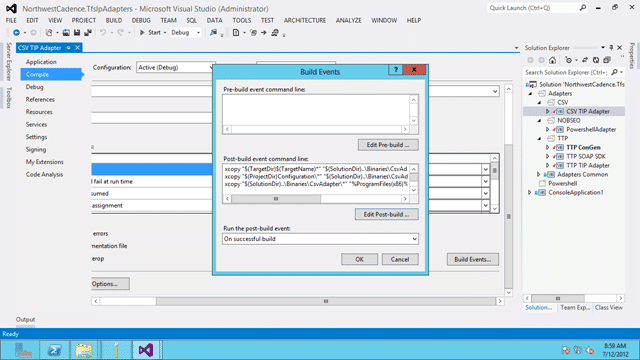640x360 pixels.
Task: Open the Run the post-build event dropdown
Action: (414, 239)
